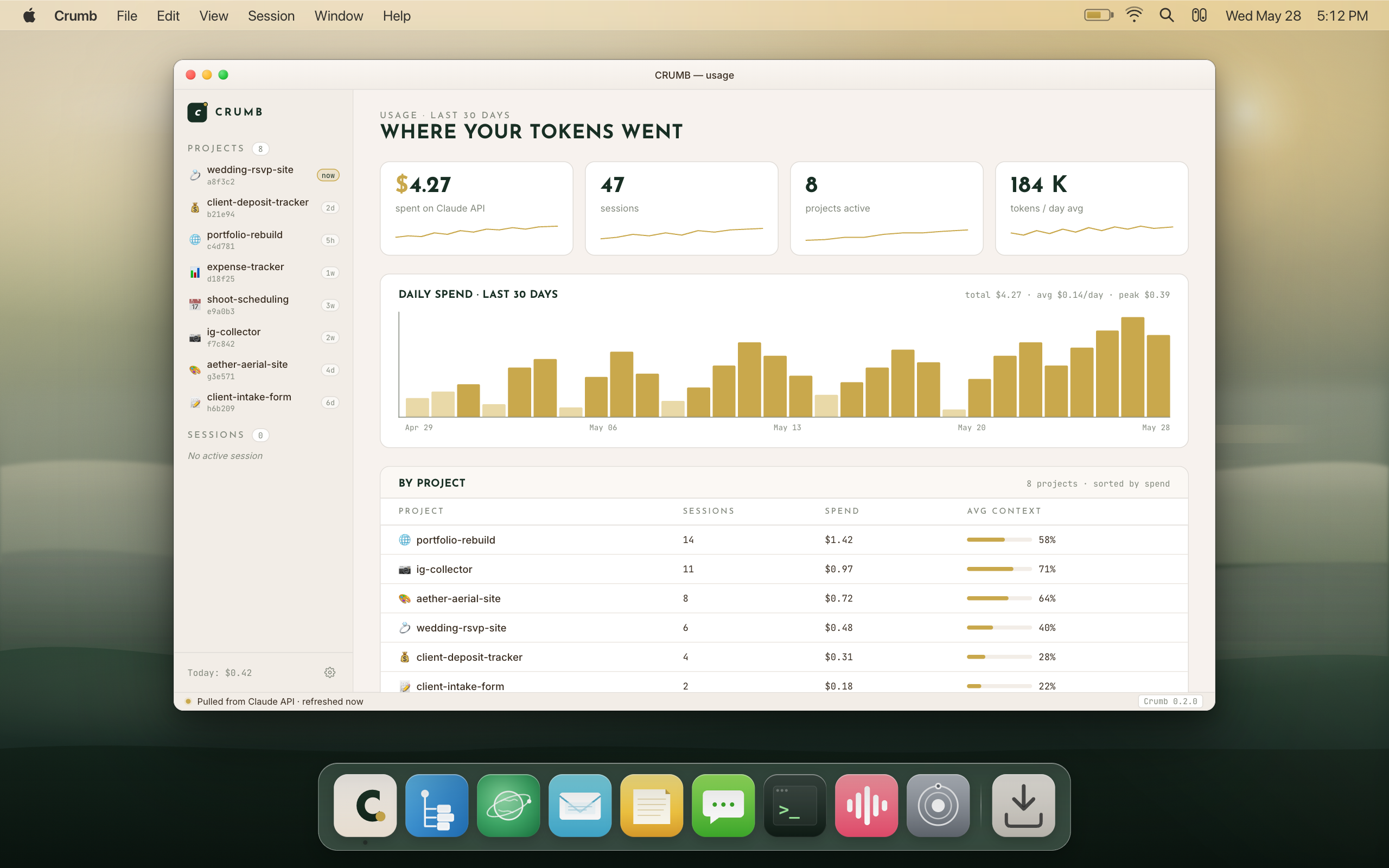Click the shoot-scheduling calendar icon
Image resolution: width=1389 pixels, height=868 pixels.
195,305
